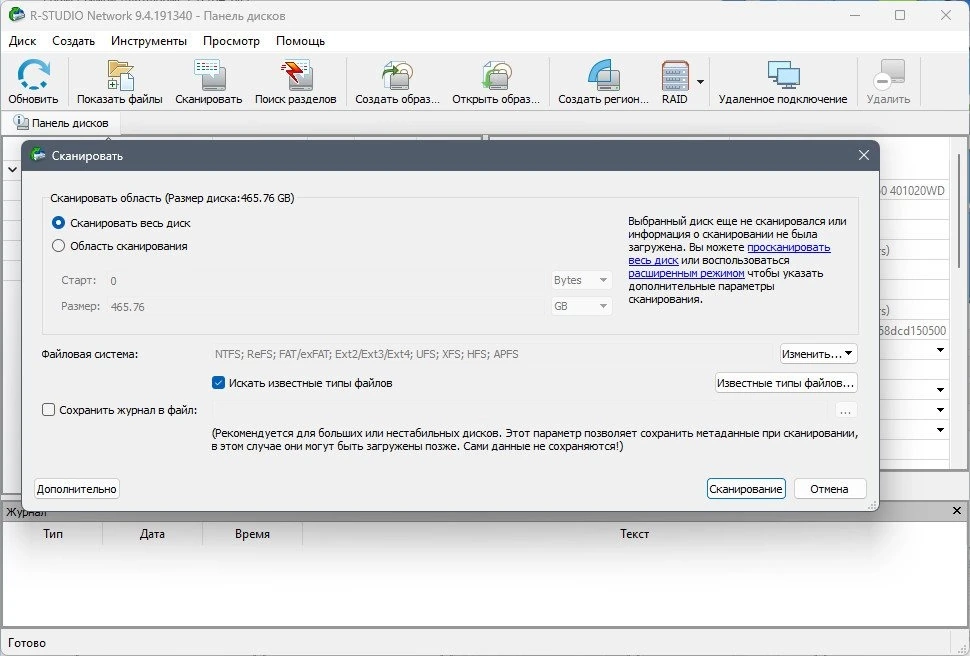Click R-STUDIO app icon in title bar
This screenshot has width=970, height=656.
tap(17, 15)
